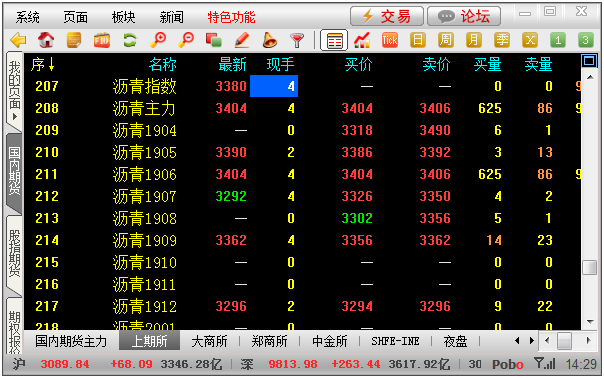Click the zoom in magnifier icon
The height and width of the screenshot is (378, 604).
pyautogui.click(x=158, y=40)
